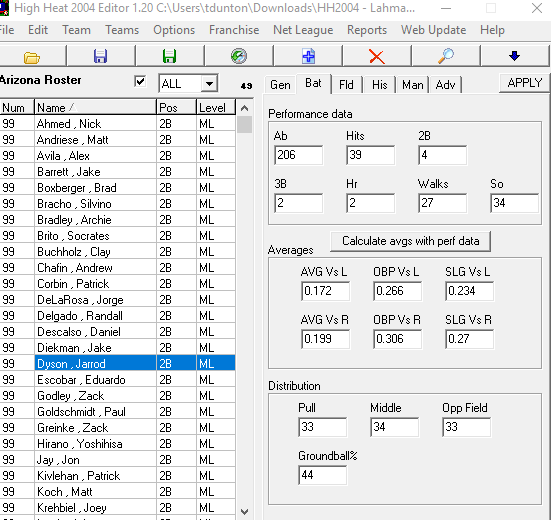Click the 3B input field
Screen dimensions: 551x520
tap(298, 203)
